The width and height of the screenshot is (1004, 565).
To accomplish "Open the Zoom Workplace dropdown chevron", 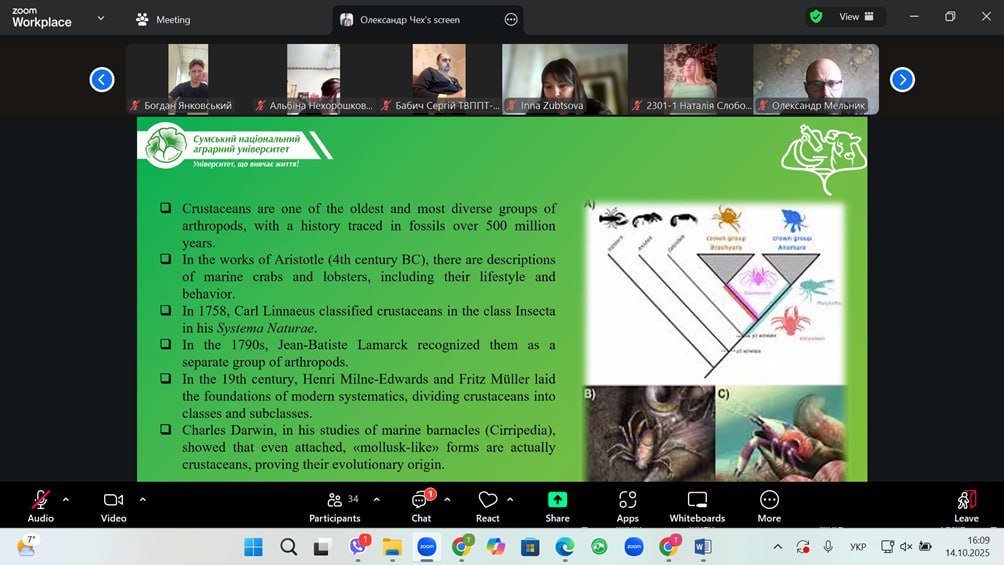I will coord(101,18).
